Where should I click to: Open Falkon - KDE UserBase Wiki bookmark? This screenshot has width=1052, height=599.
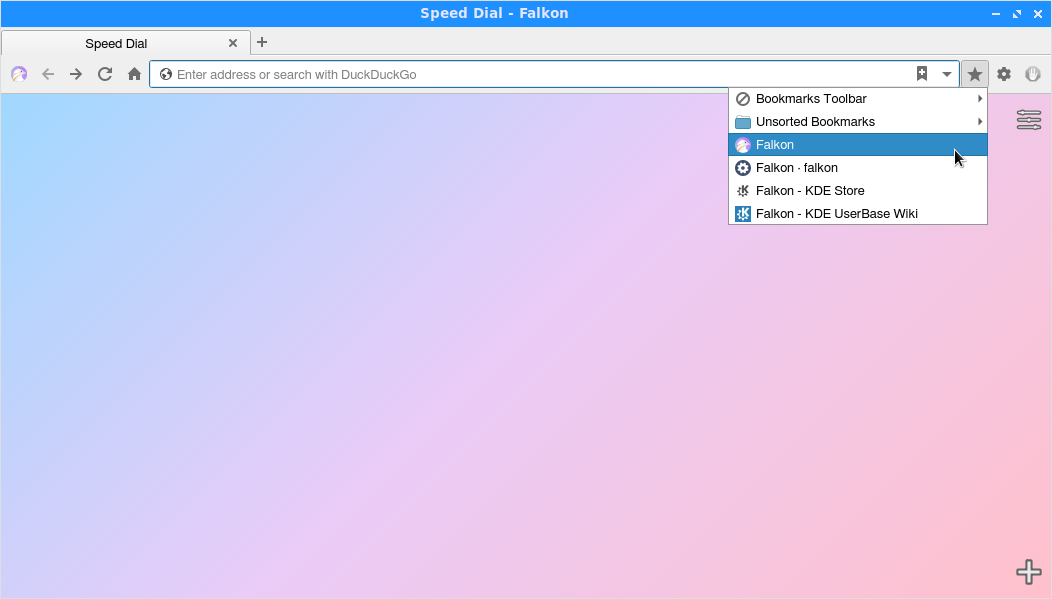pos(857,213)
